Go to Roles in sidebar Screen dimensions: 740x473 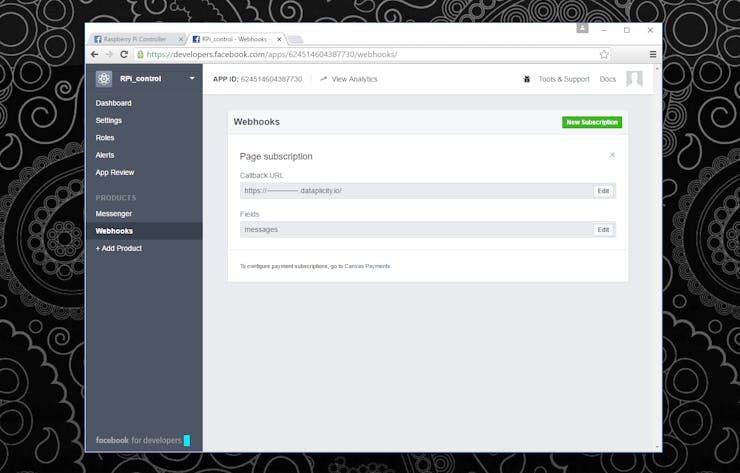(x=105, y=138)
